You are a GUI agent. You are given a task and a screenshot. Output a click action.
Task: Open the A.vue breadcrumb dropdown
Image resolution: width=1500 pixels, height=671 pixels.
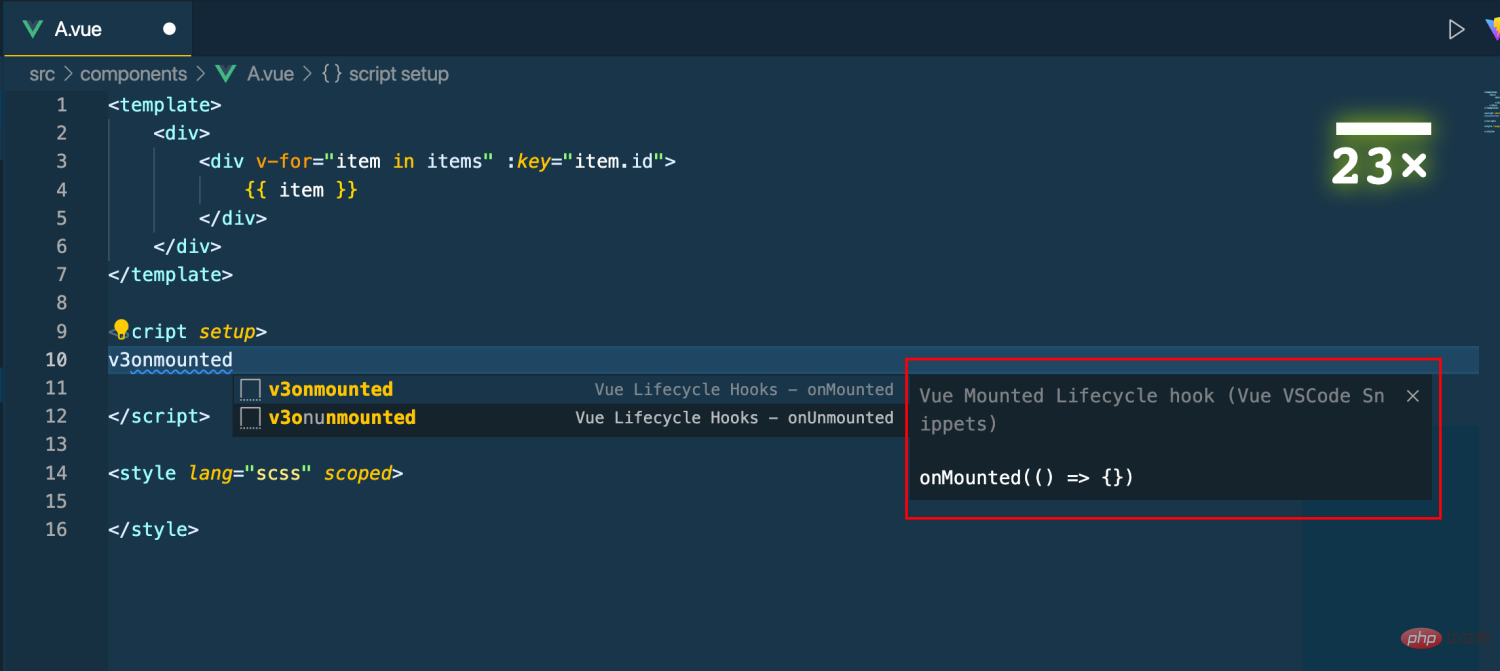tap(269, 73)
